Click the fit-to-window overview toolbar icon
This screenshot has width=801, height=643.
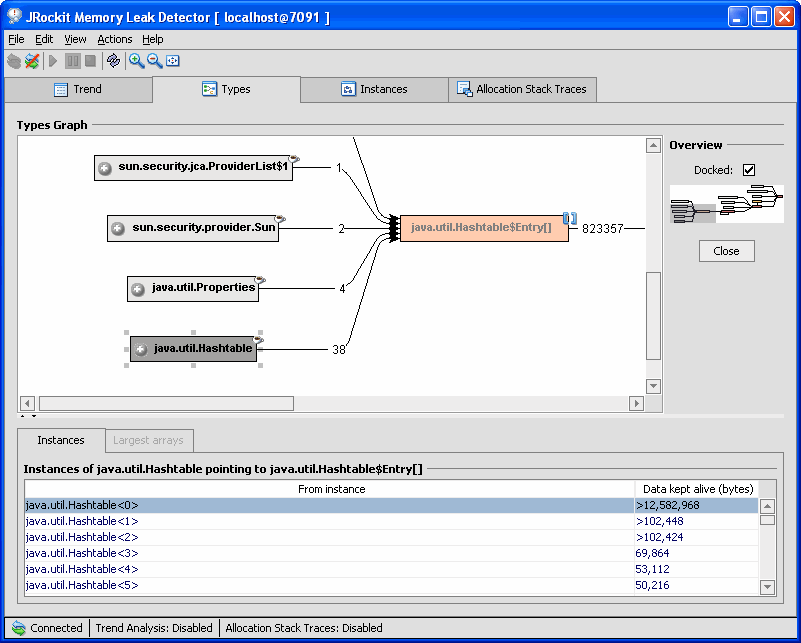[173, 61]
